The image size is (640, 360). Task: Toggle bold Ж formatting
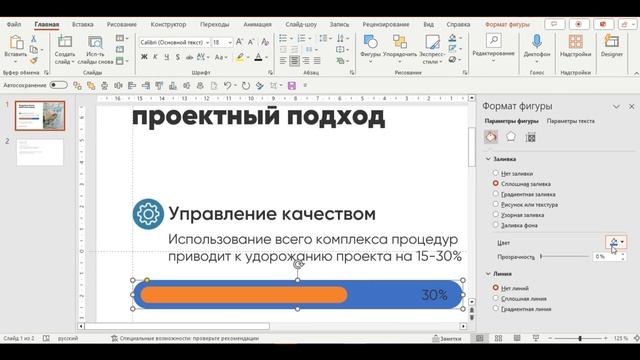coord(144,57)
